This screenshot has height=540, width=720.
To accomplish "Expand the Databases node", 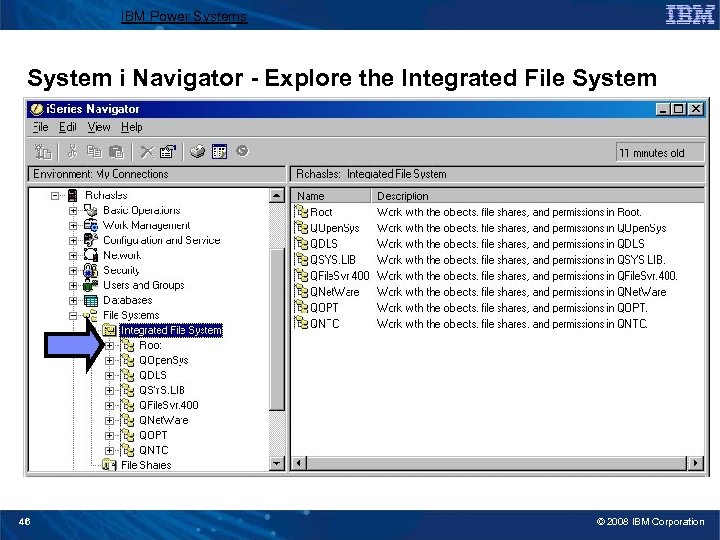I will [x=73, y=301].
